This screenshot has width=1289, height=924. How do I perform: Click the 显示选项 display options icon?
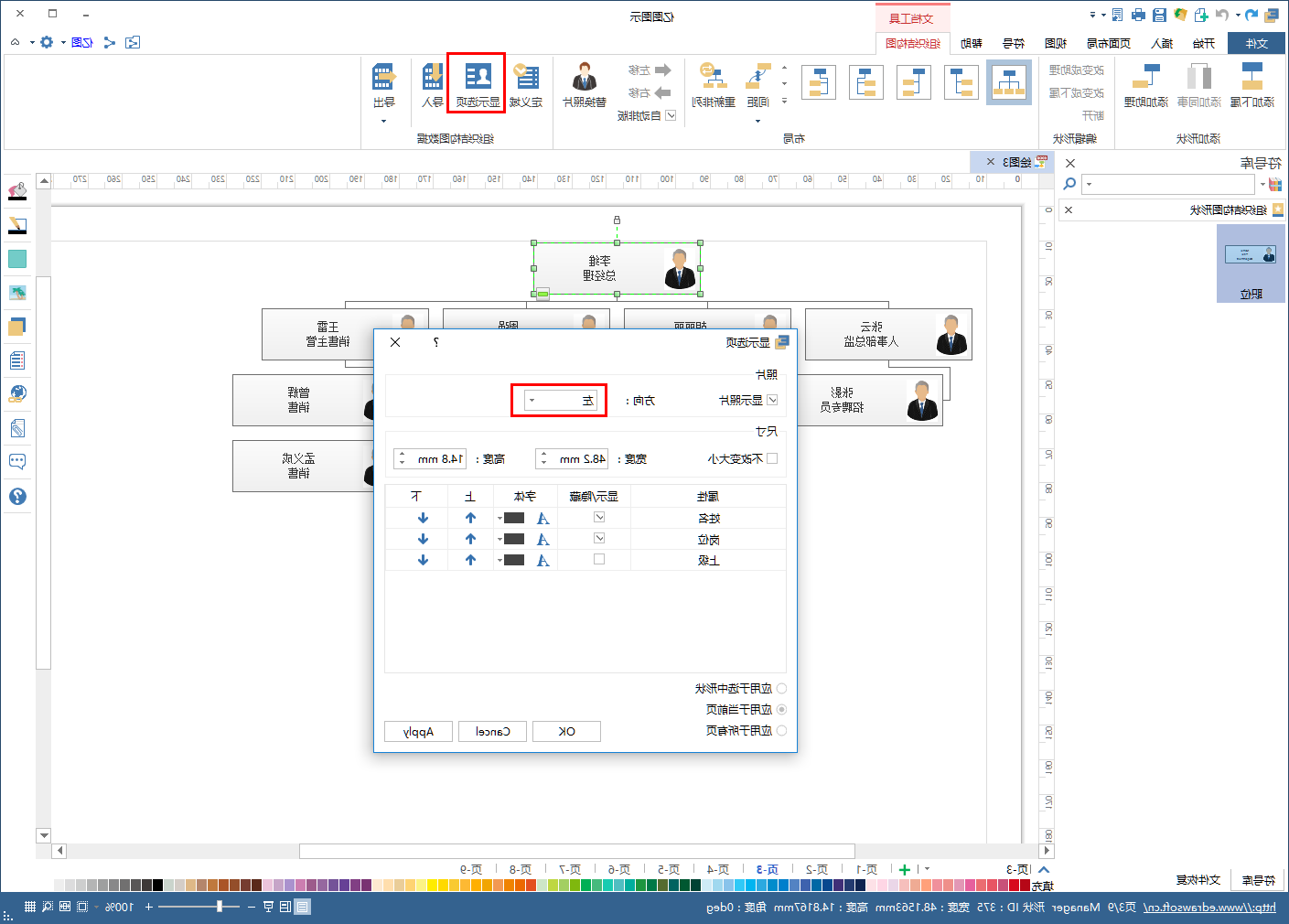478,77
